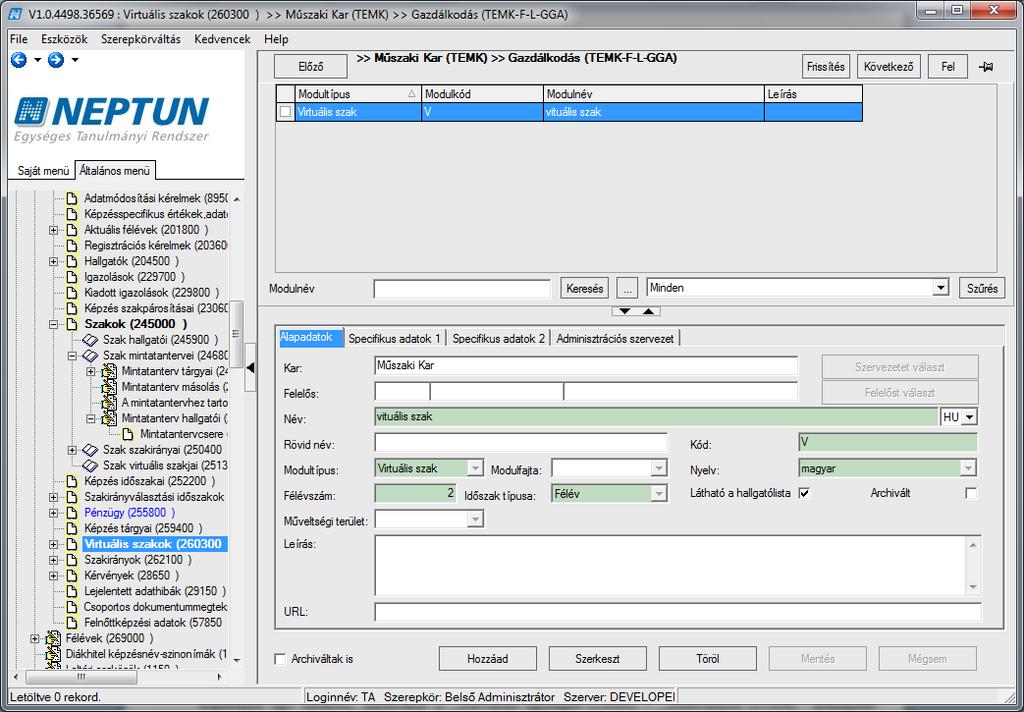The width and height of the screenshot is (1024, 712).
Task: Expand the Hallgatók tree node
Action: point(54,261)
